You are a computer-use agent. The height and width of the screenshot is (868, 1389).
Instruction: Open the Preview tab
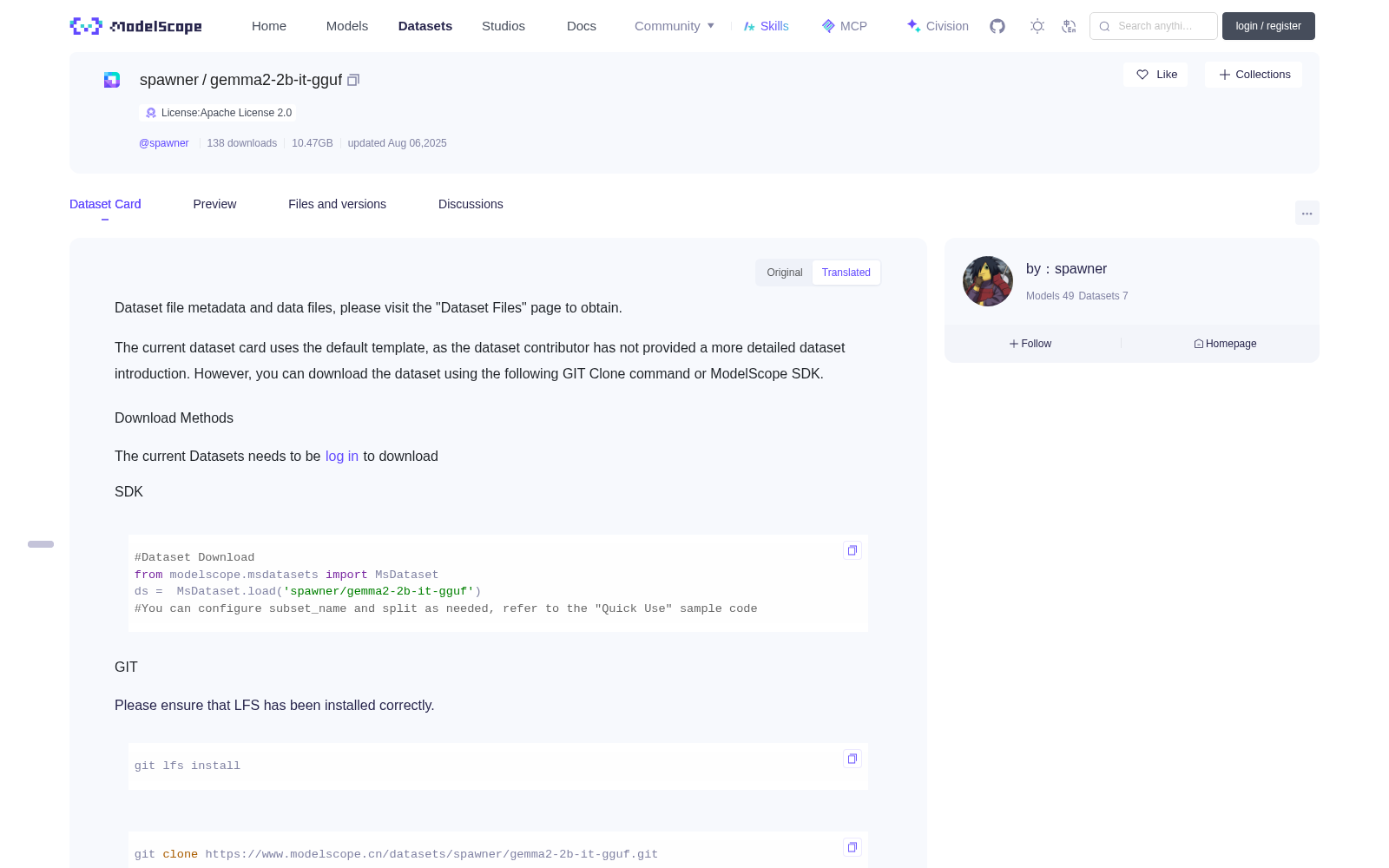coord(214,204)
